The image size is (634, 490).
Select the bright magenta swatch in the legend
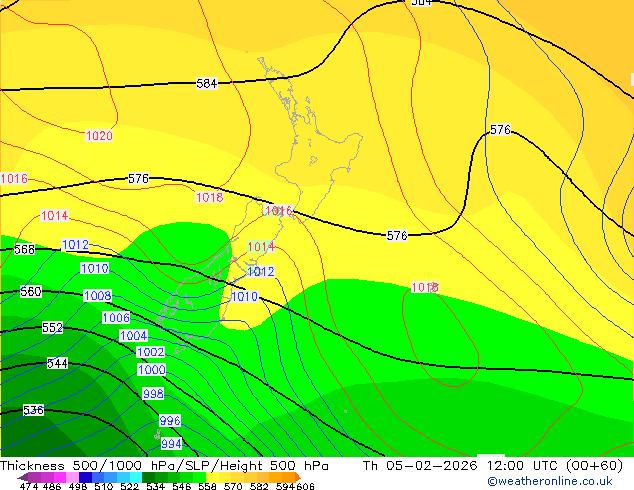[60, 477]
